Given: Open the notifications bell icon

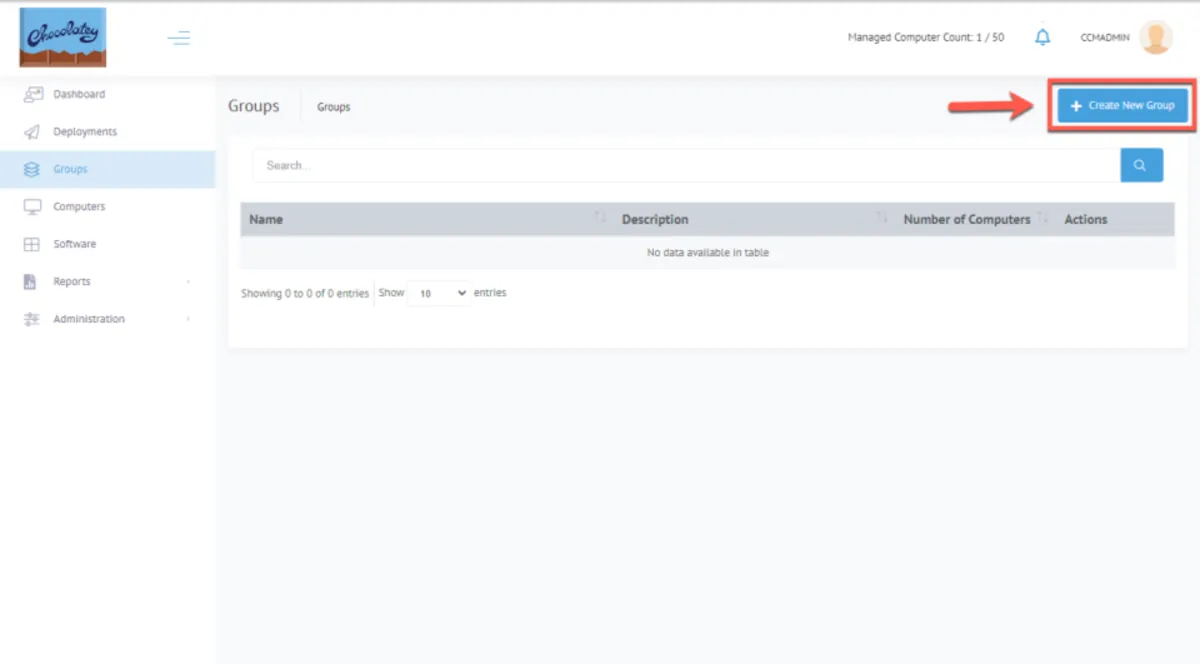Looking at the screenshot, I should point(1043,37).
